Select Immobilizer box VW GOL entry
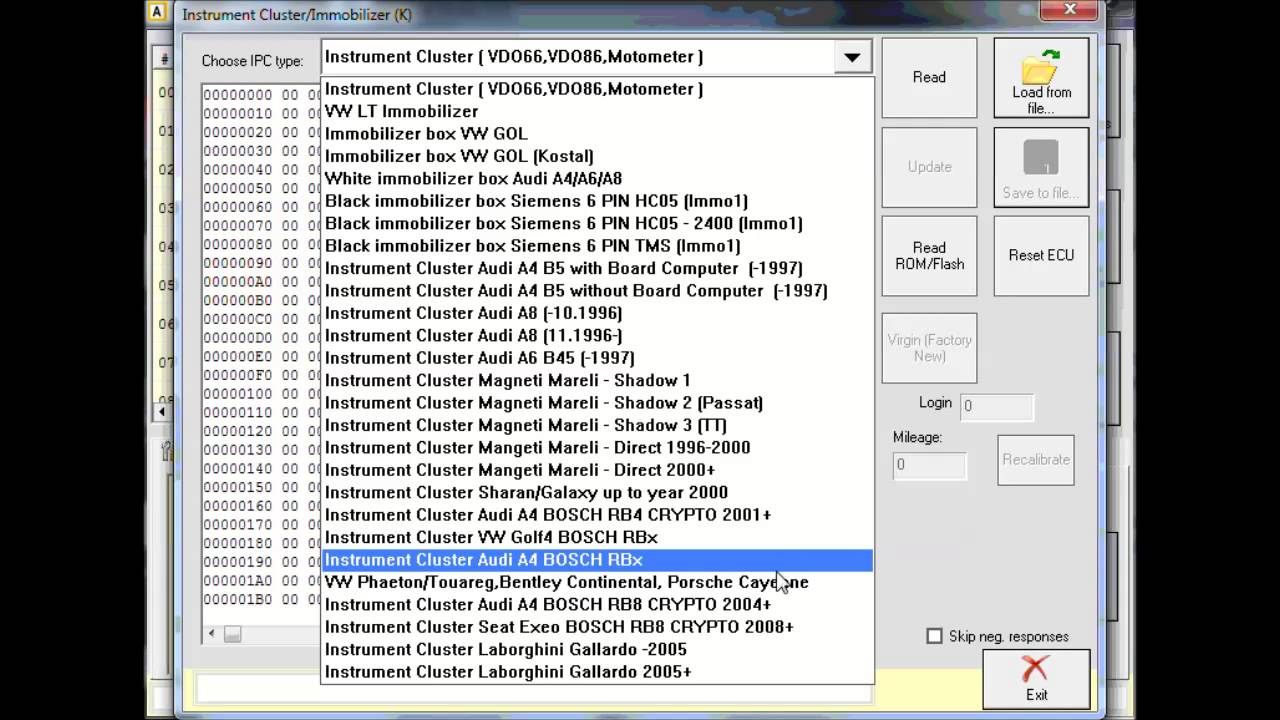 tap(597, 134)
